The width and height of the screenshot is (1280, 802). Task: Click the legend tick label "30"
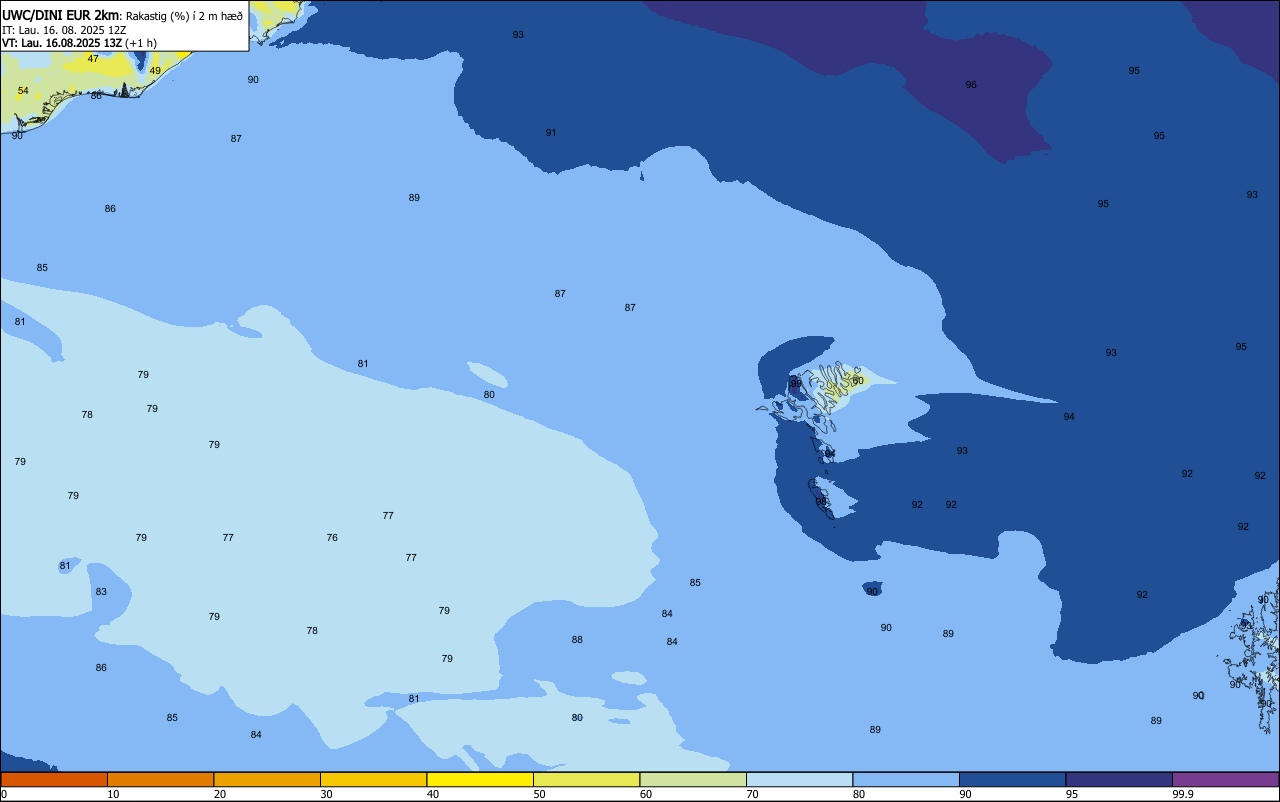point(326,794)
